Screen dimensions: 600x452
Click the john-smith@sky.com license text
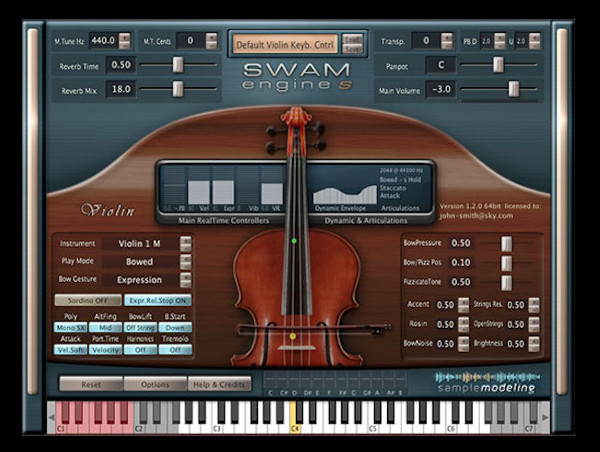(476, 216)
